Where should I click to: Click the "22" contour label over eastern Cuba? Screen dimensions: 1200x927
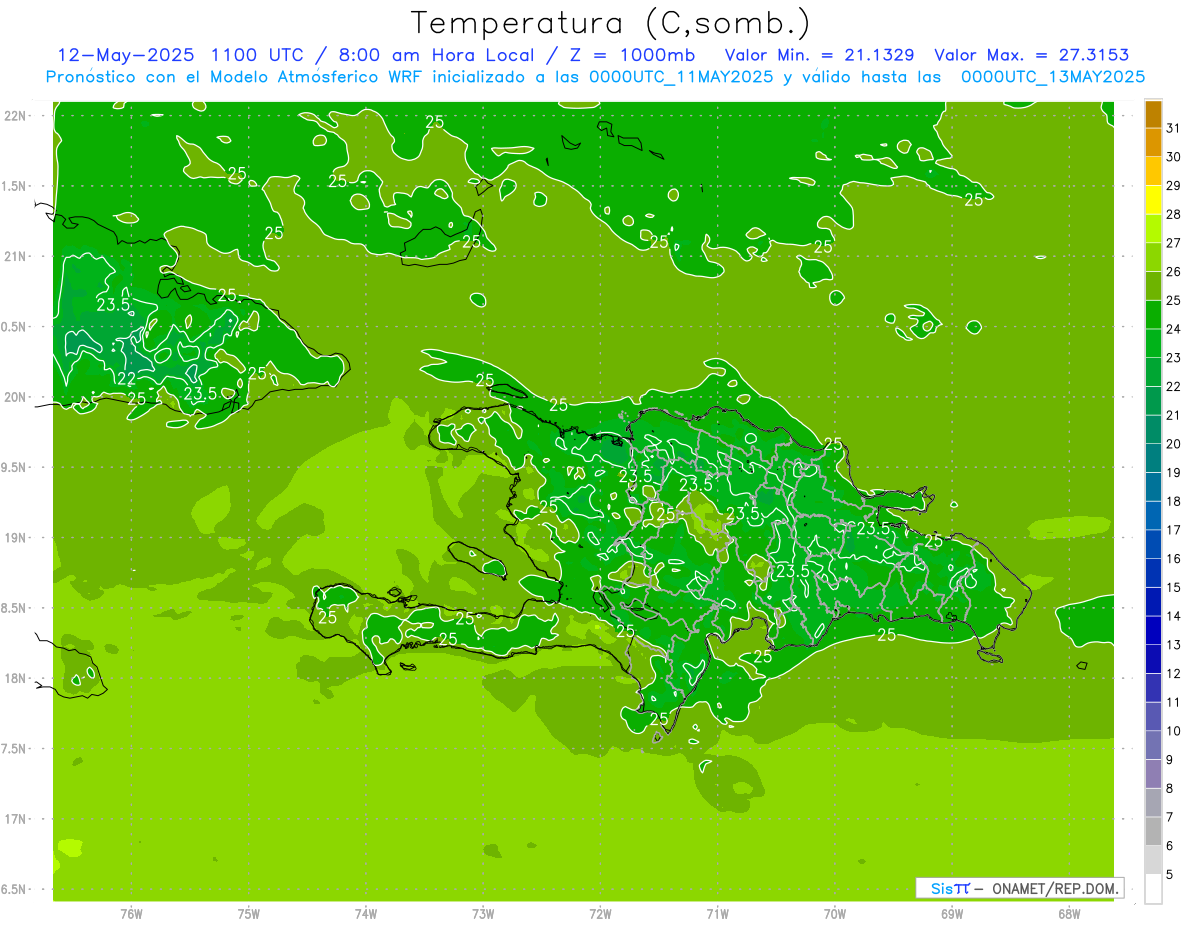126,379
